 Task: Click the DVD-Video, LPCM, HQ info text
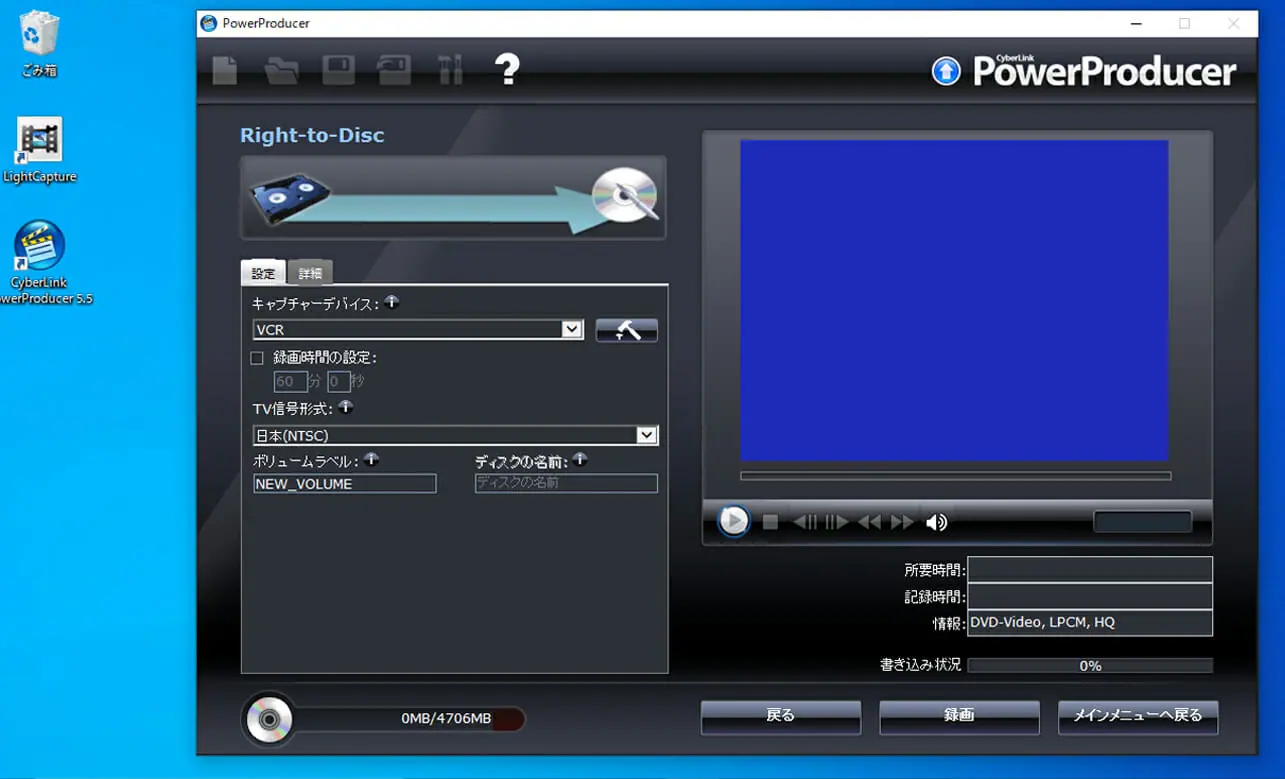[x=1042, y=622]
